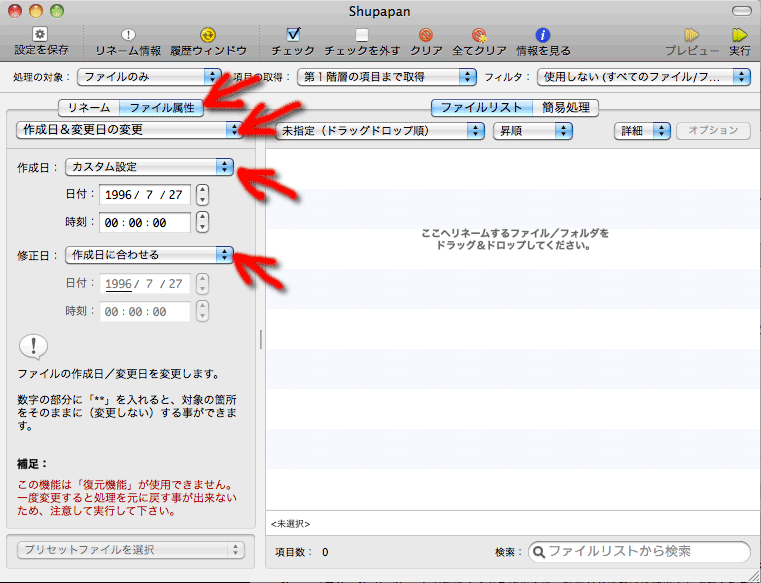
Task: Open the 修正日 作成日に合わせる dropdown
Action: 149,254
